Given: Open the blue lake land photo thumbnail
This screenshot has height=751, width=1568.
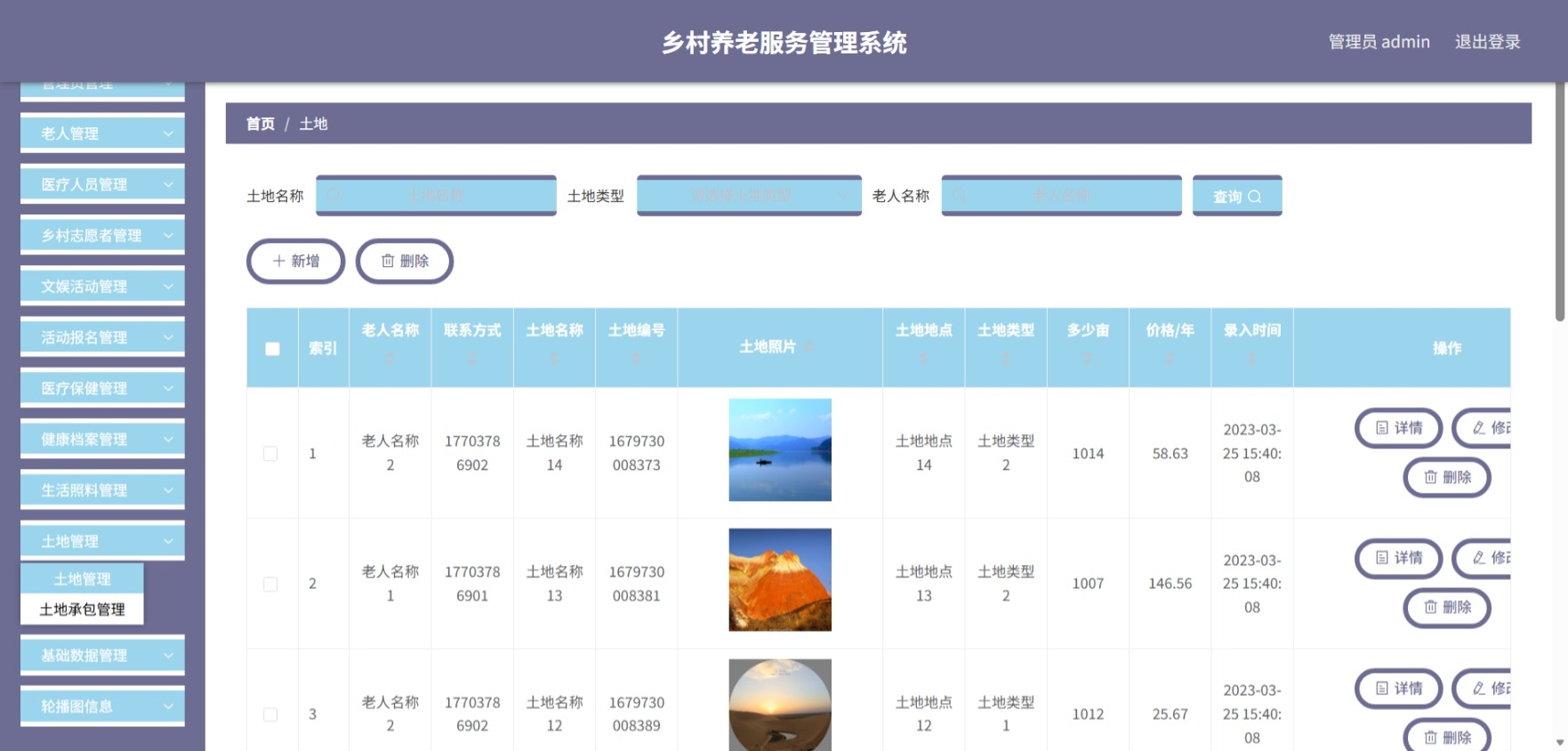Looking at the screenshot, I should coord(780,450).
